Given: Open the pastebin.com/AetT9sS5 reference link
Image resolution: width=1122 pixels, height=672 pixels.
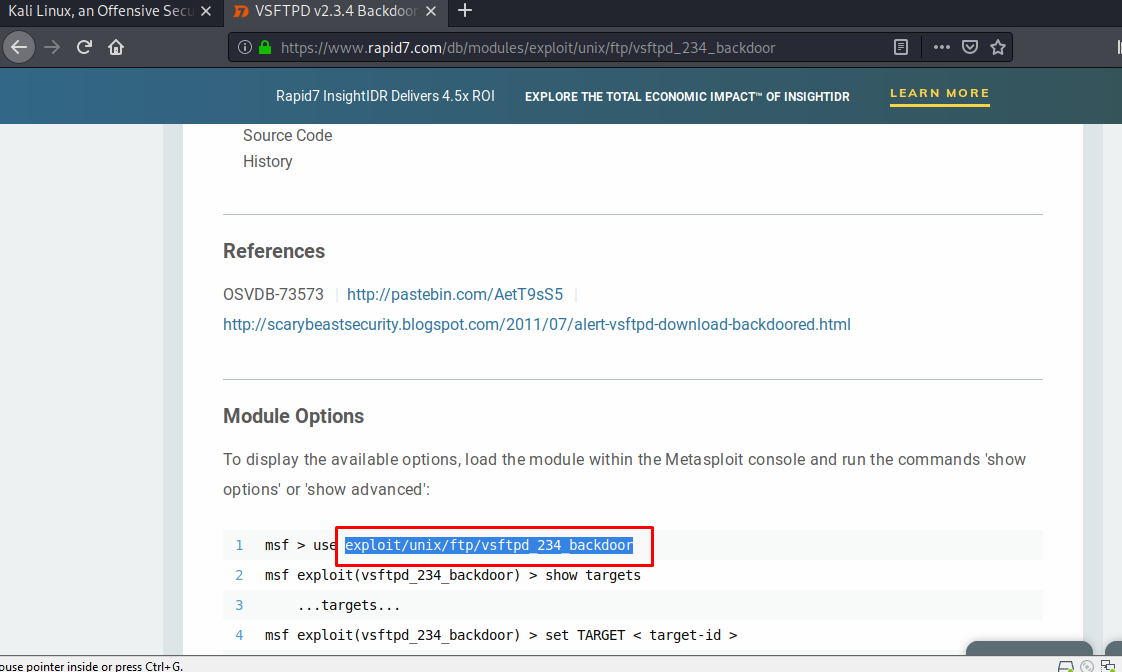Looking at the screenshot, I should click(455, 294).
